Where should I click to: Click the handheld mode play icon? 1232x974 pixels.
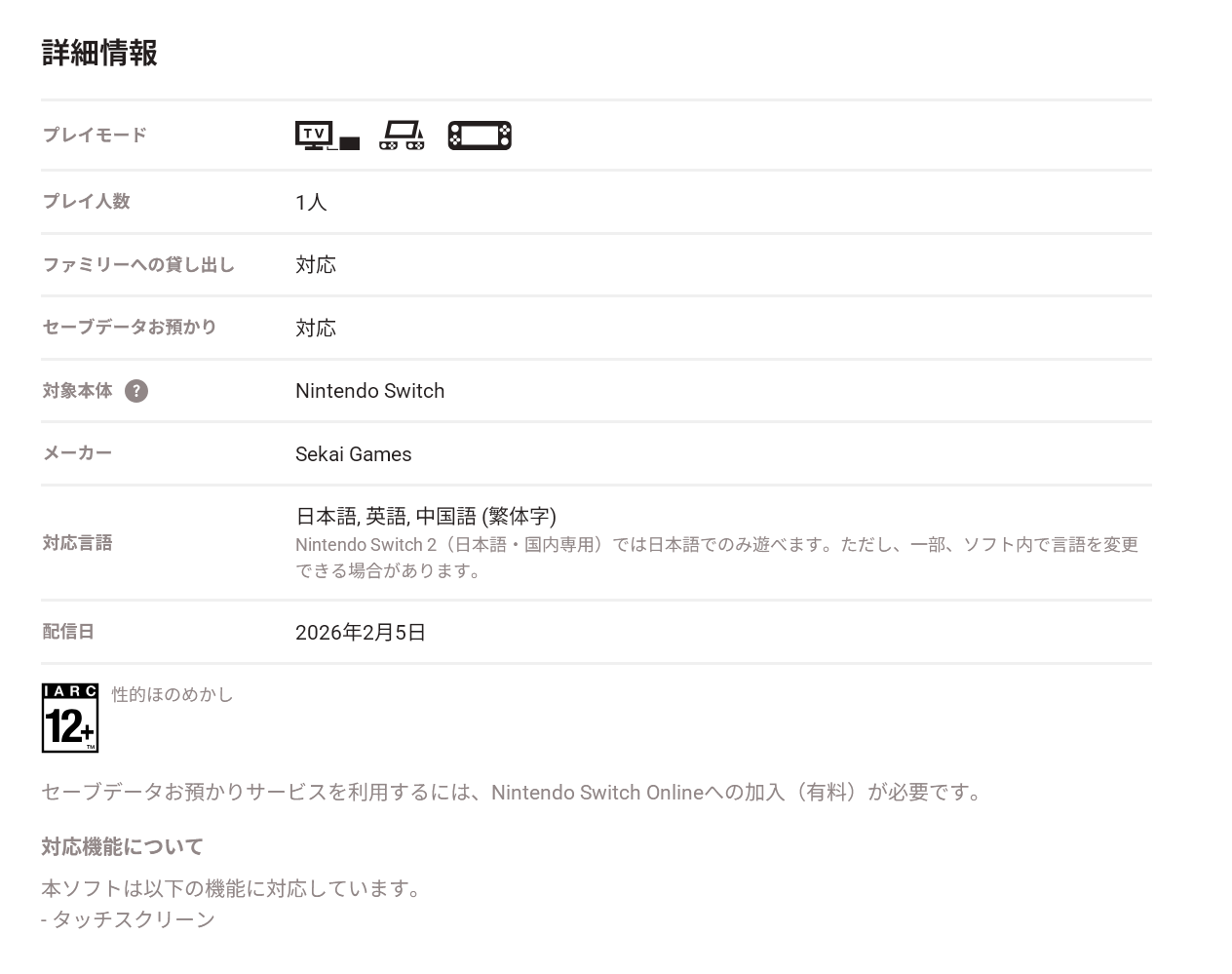pos(480,136)
